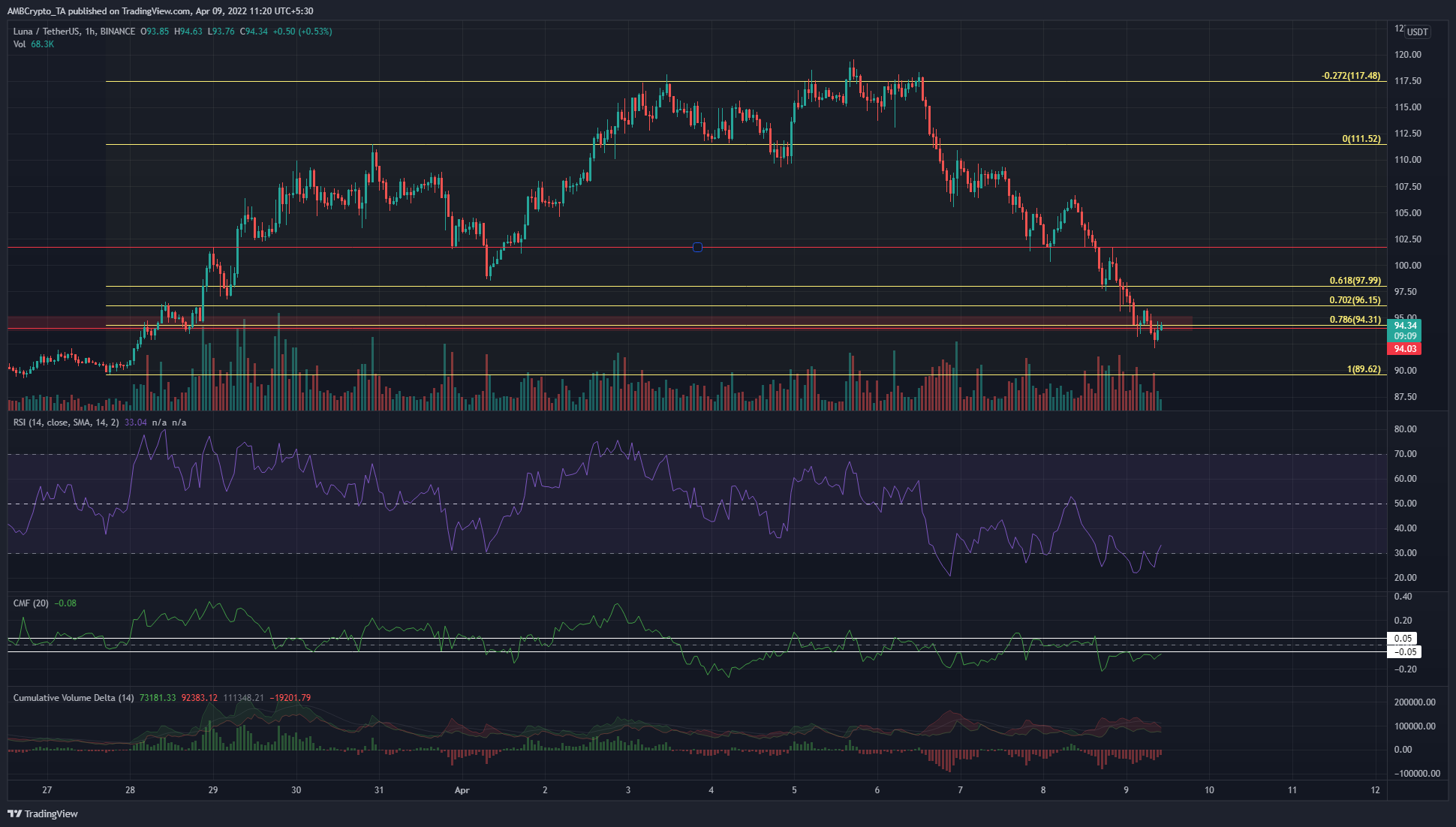The height and width of the screenshot is (827, 1456).
Task: Click the RSI value 33.04
Action: (x=136, y=423)
